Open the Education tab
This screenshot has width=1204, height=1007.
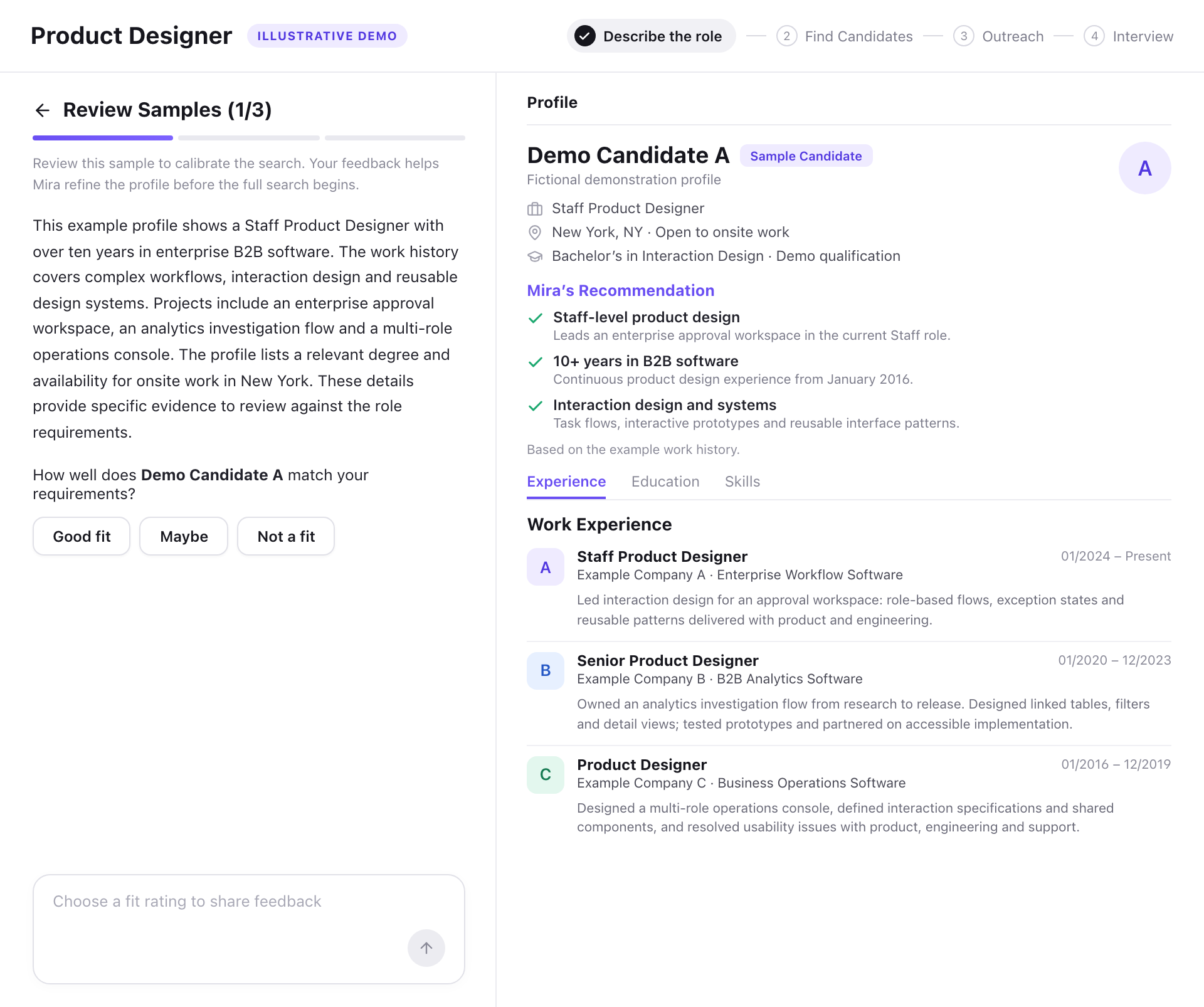click(x=665, y=482)
